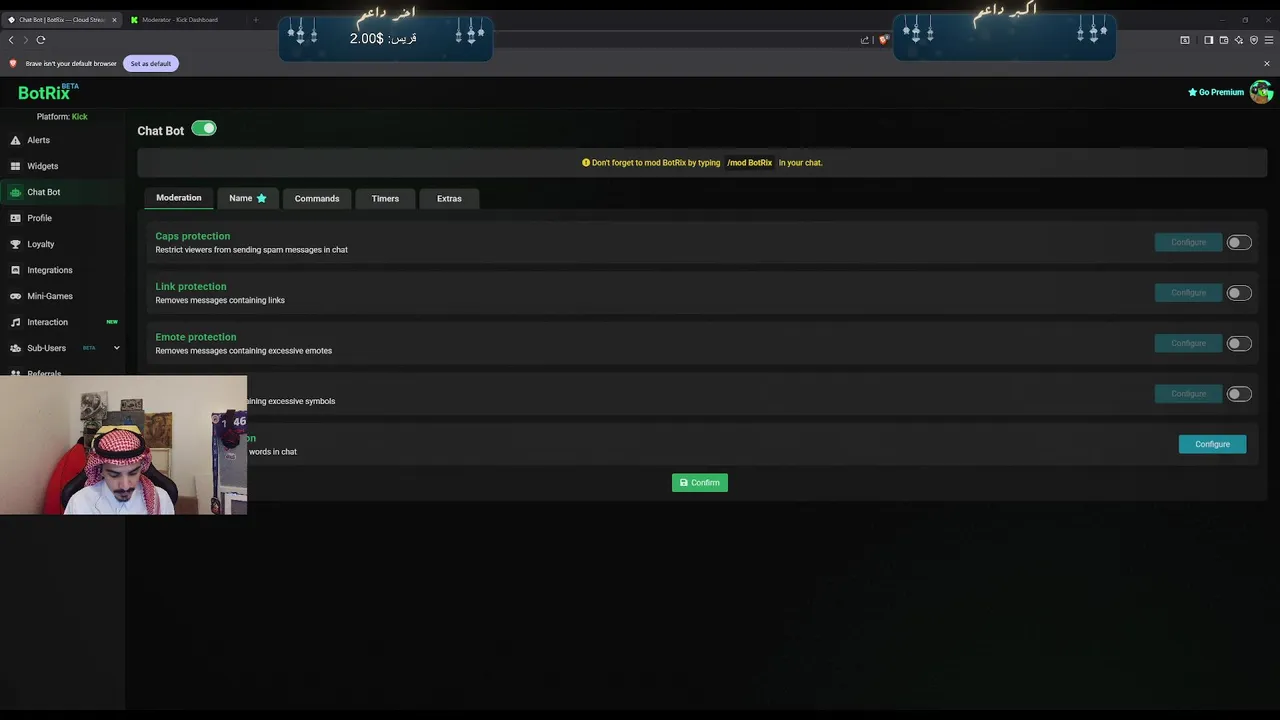Click Set as default browser button
1280x720 pixels.
[x=151, y=63]
